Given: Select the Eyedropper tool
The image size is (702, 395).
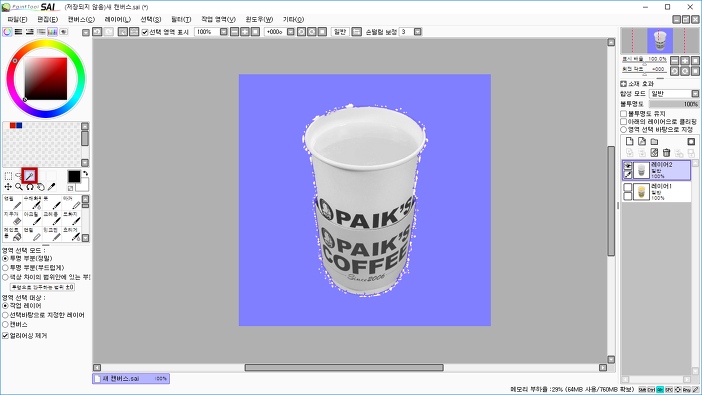Looking at the screenshot, I should (51, 187).
